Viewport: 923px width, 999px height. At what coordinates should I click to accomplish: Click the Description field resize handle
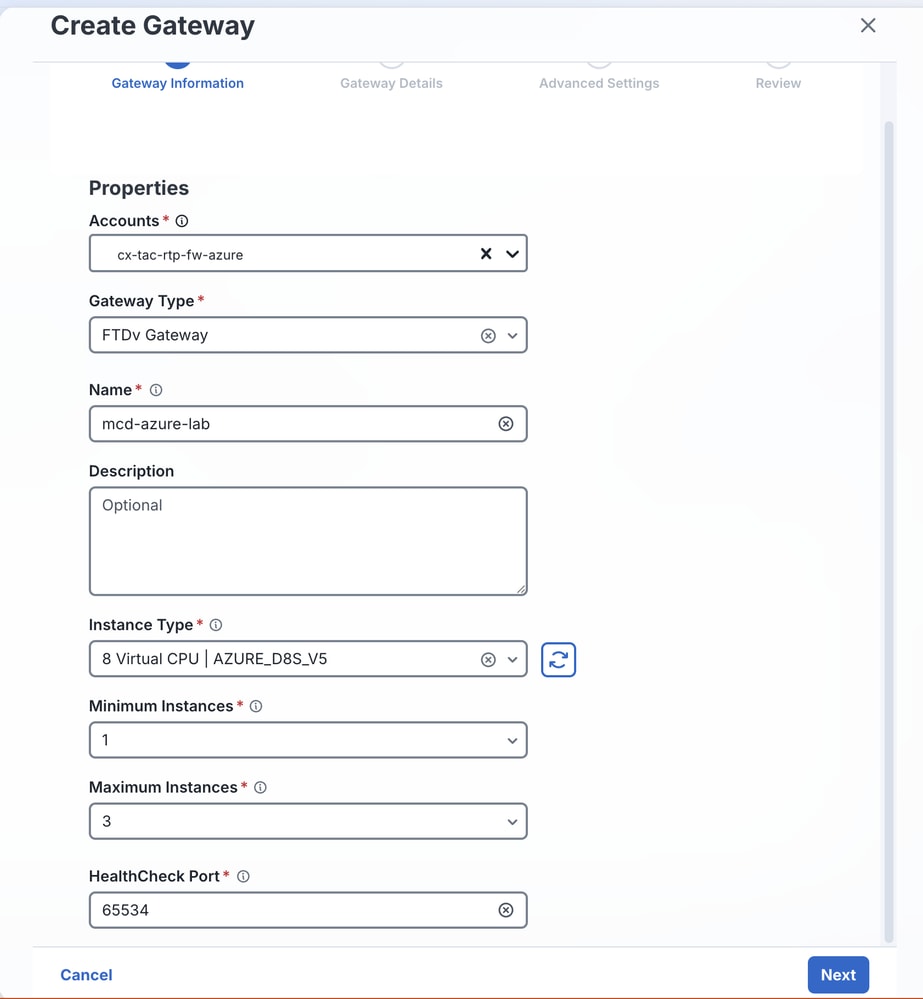pos(521,590)
